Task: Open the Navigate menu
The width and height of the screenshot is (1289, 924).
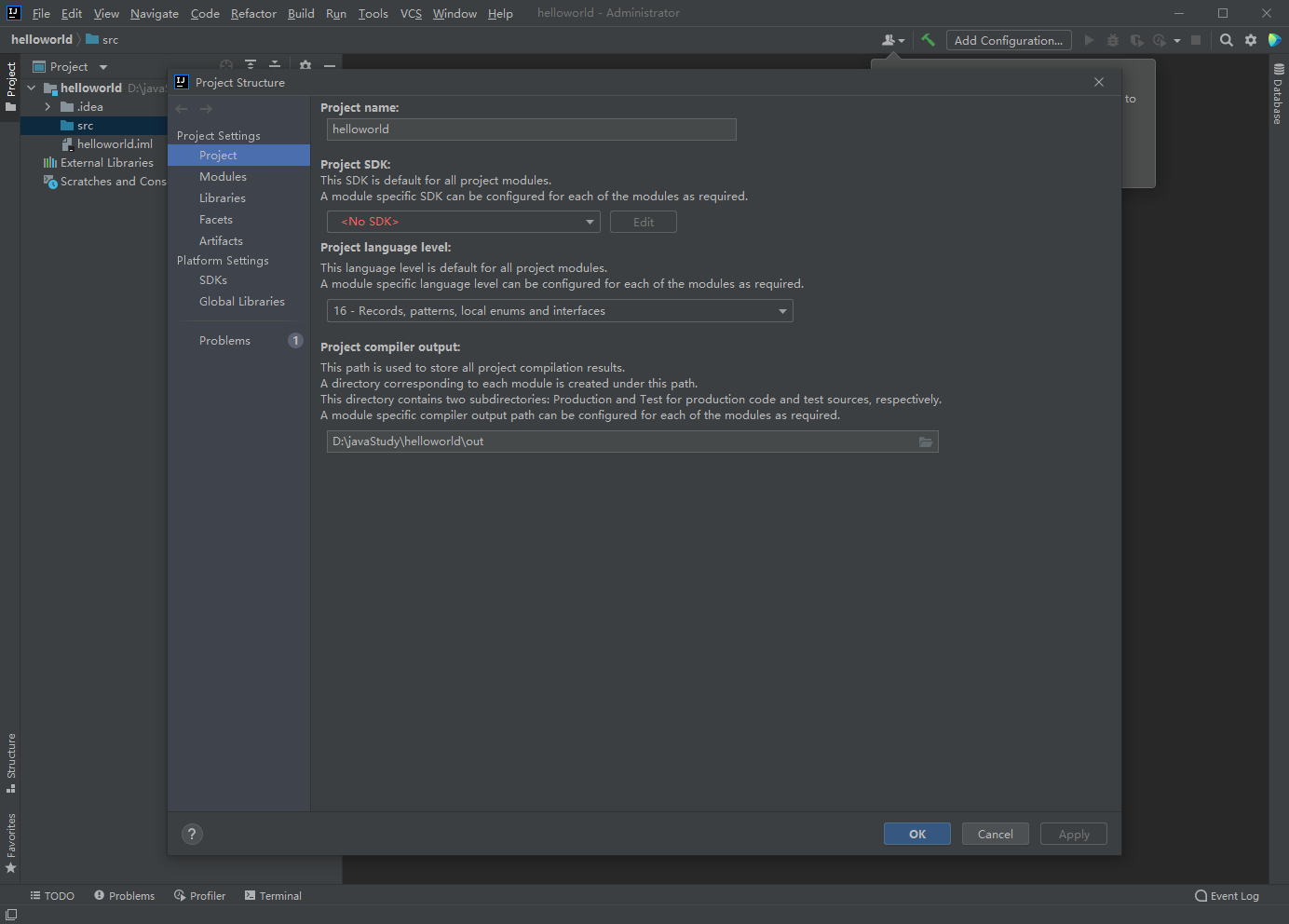Action: pos(155,13)
